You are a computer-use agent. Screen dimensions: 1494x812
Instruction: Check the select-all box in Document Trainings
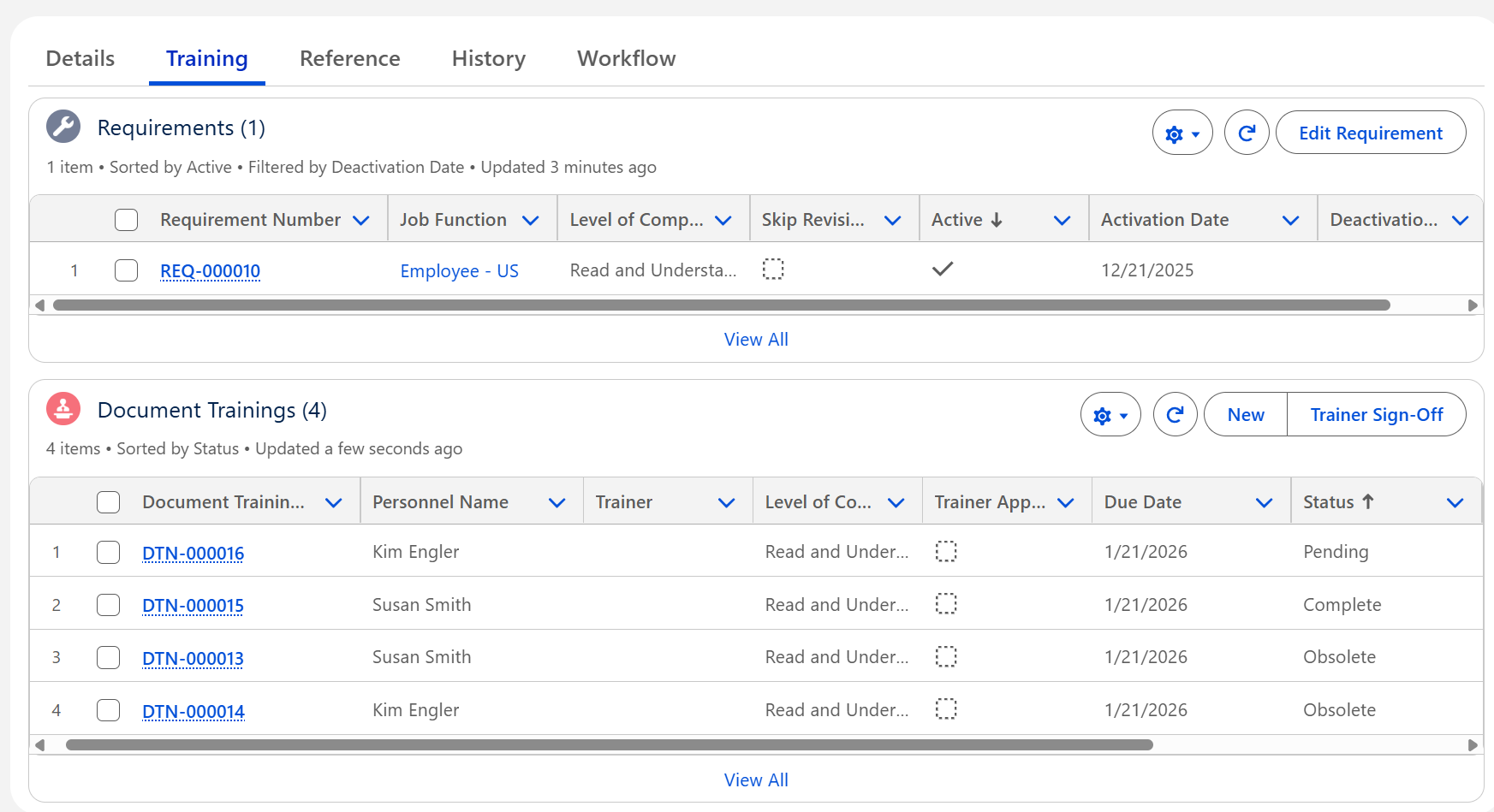[x=109, y=502]
